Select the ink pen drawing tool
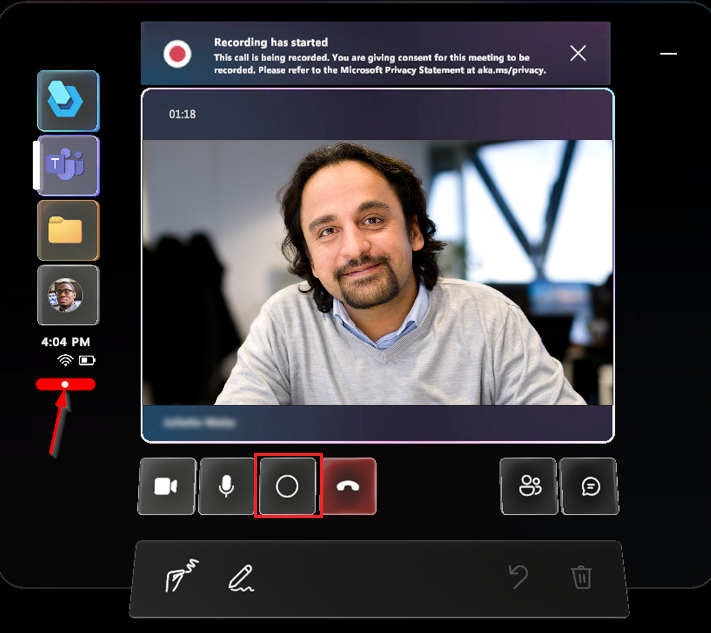Image resolution: width=711 pixels, height=633 pixels. click(241, 578)
